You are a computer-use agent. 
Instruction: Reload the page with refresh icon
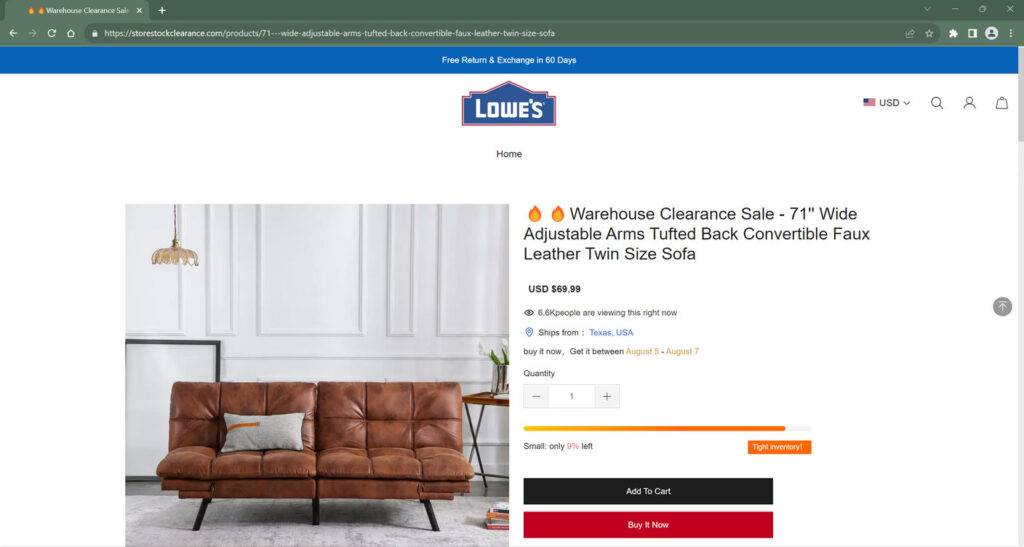52,33
